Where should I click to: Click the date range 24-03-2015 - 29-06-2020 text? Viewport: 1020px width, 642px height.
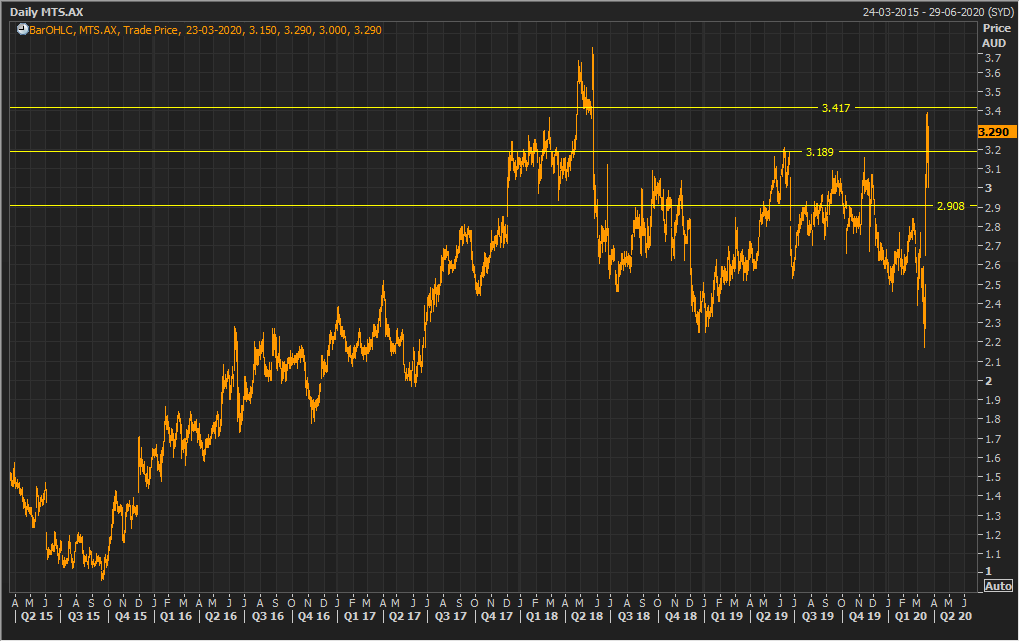(925, 11)
